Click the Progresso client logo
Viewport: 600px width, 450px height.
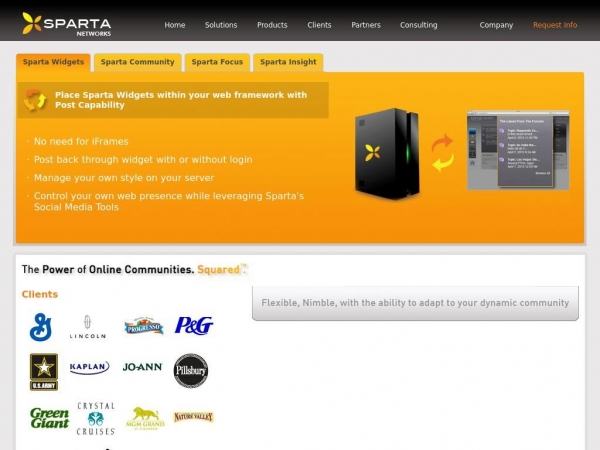tap(144, 326)
